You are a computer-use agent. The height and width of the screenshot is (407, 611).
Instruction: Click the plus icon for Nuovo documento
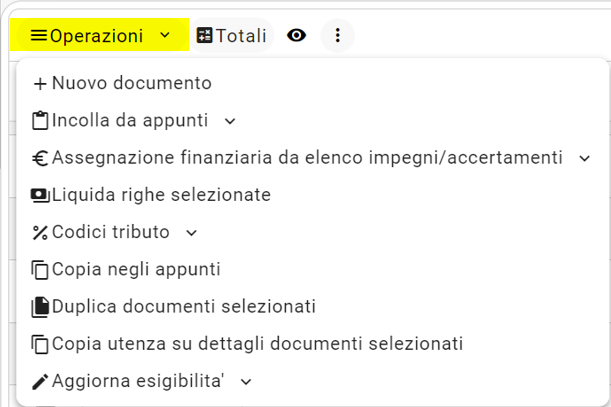tap(40, 83)
